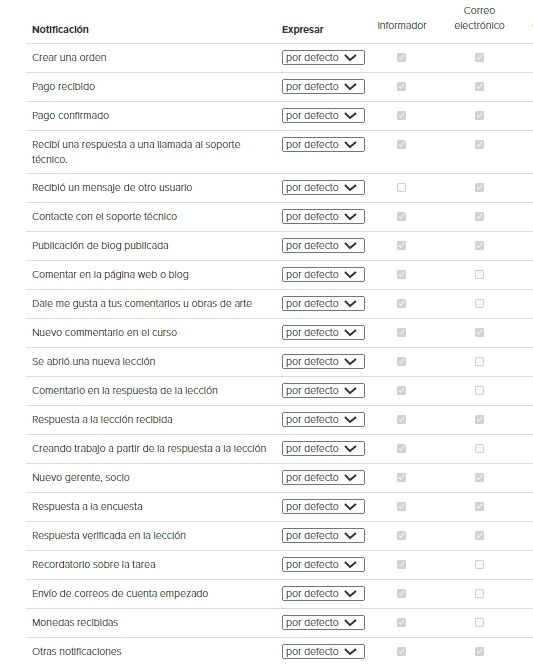Expand dropdown for 'Pago recibido' row

point(323,86)
